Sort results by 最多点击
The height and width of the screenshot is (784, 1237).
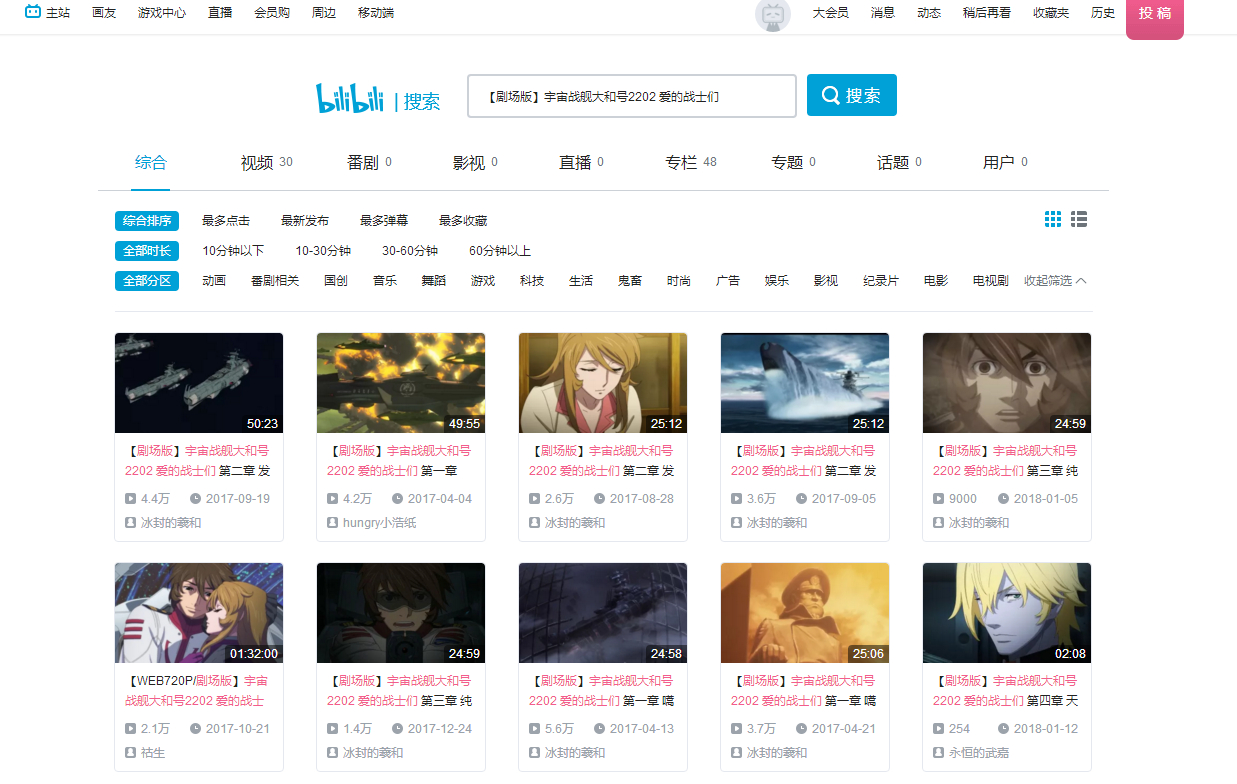(226, 221)
